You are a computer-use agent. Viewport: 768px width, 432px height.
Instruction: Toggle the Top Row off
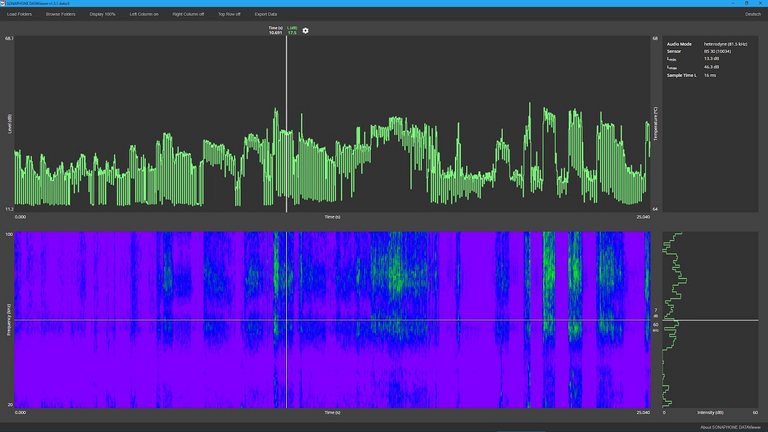point(229,14)
